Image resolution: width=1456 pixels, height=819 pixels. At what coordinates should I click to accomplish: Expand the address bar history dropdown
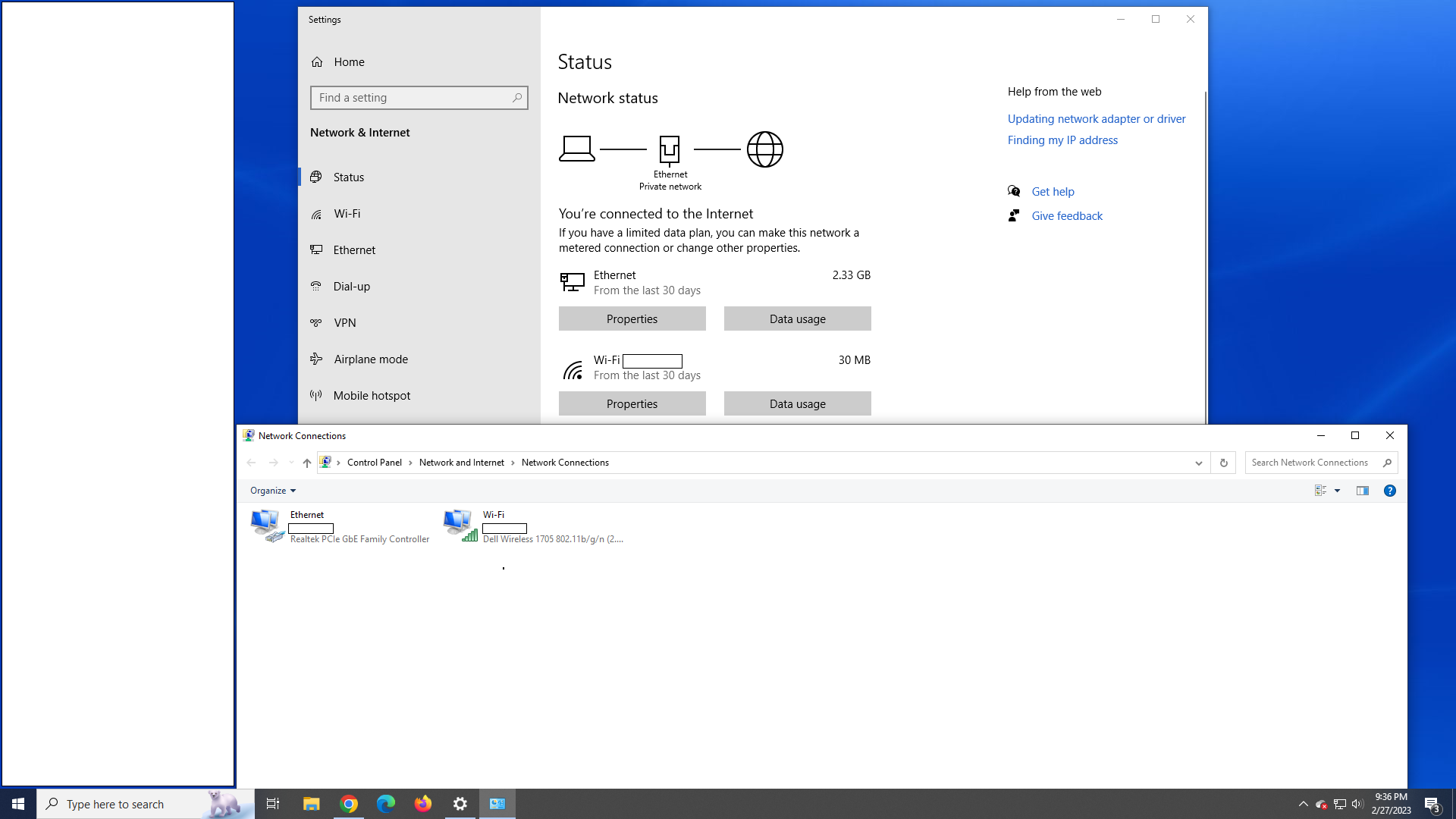point(1199,463)
